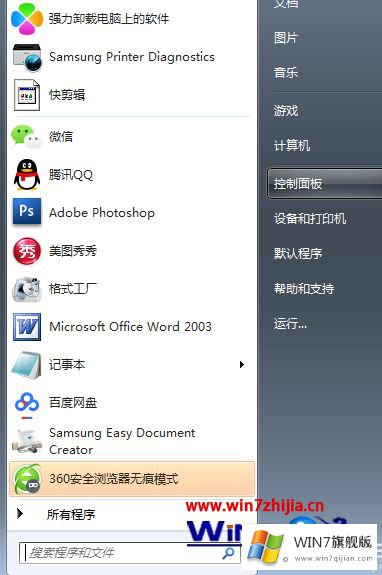Click the 美图秀秀 label
This screenshot has width=382, height=575.
tap(73, 251)
